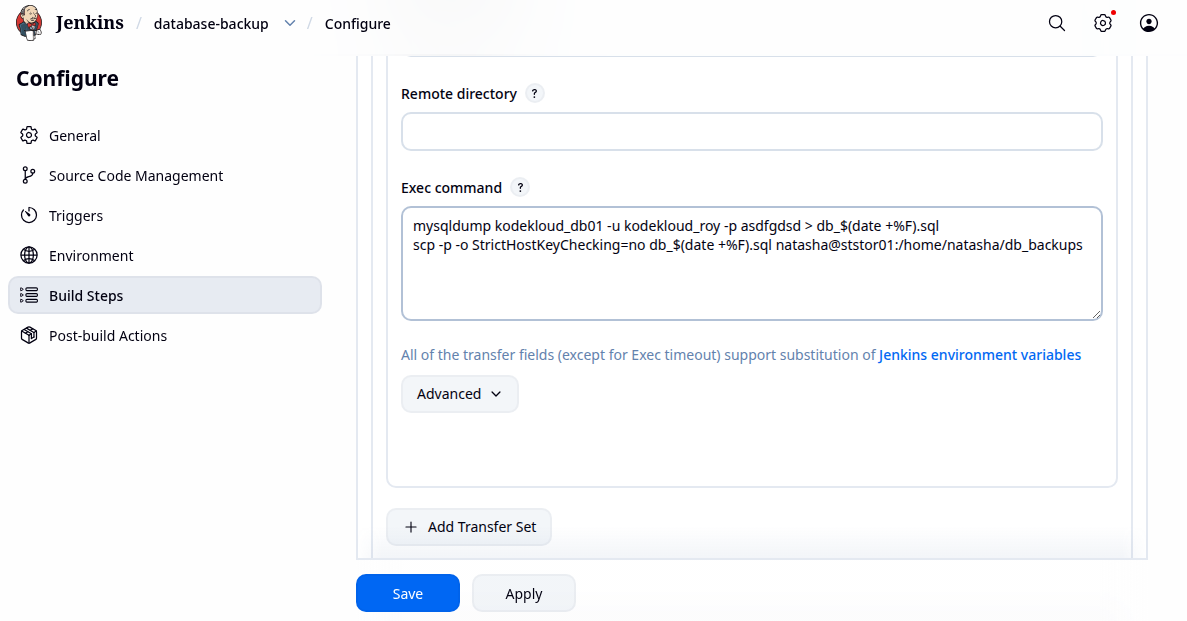Open the user account icon
Viewport: 1187px width, 621px height.
pyautogui.click(x=1148, y=23)
